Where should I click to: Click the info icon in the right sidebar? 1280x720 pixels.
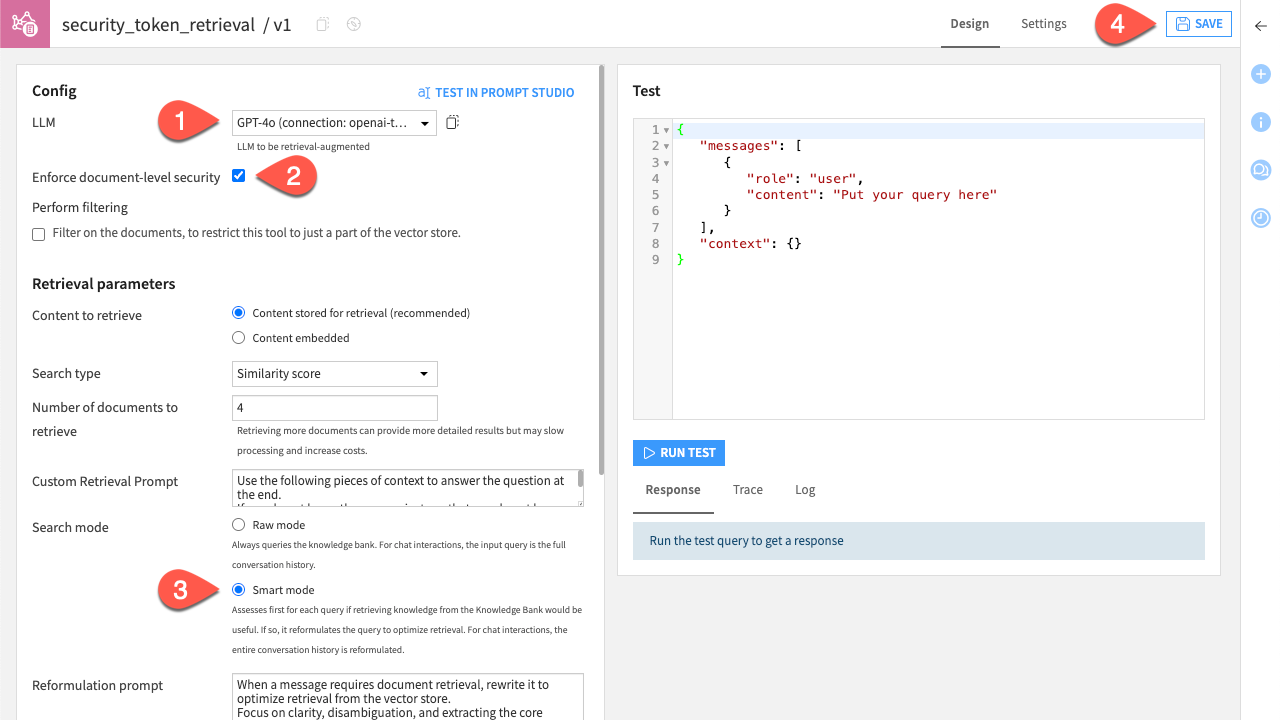click(x=1260, y=121)
